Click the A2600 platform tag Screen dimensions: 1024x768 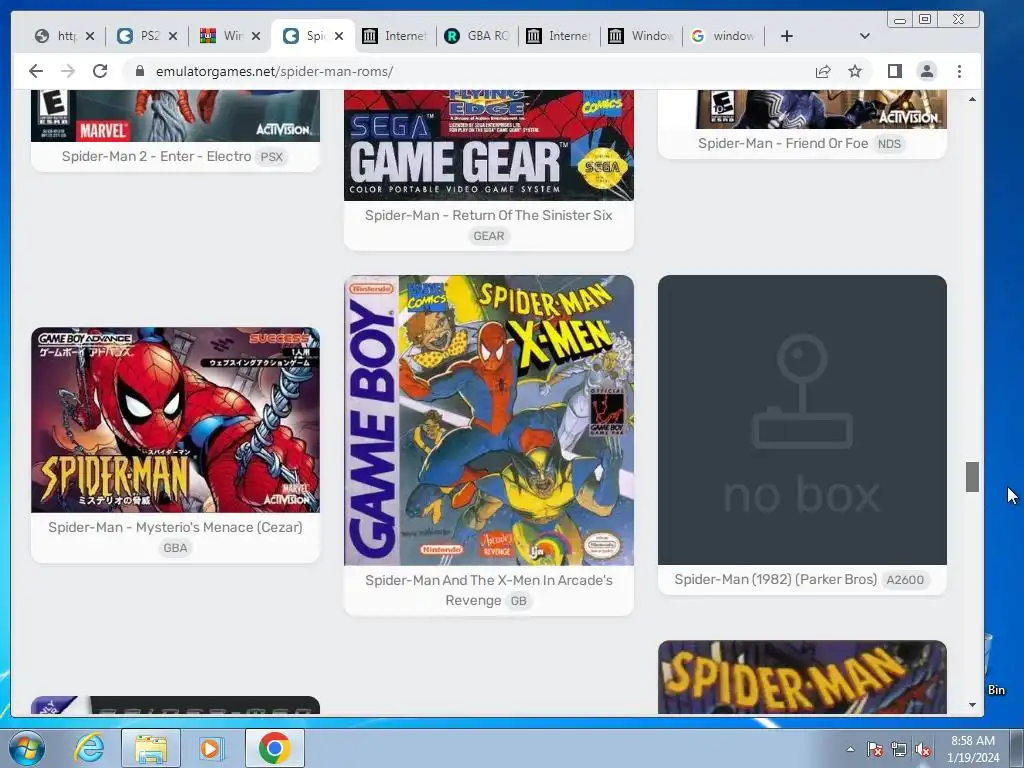(x=905, y=579)
